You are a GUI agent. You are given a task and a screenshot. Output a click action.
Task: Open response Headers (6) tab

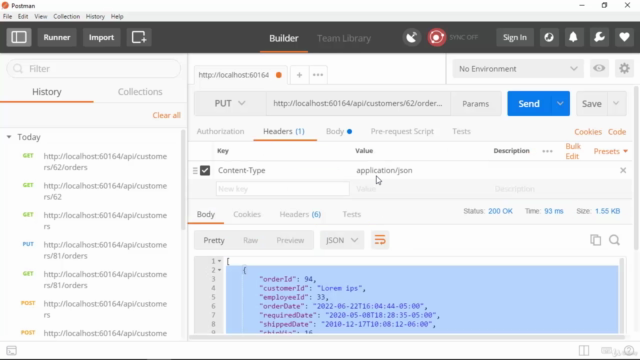point(300,214)
